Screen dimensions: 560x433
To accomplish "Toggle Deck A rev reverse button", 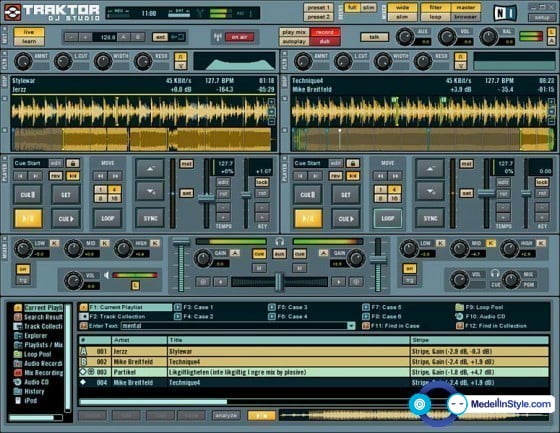I will click(x=56, y=176).
